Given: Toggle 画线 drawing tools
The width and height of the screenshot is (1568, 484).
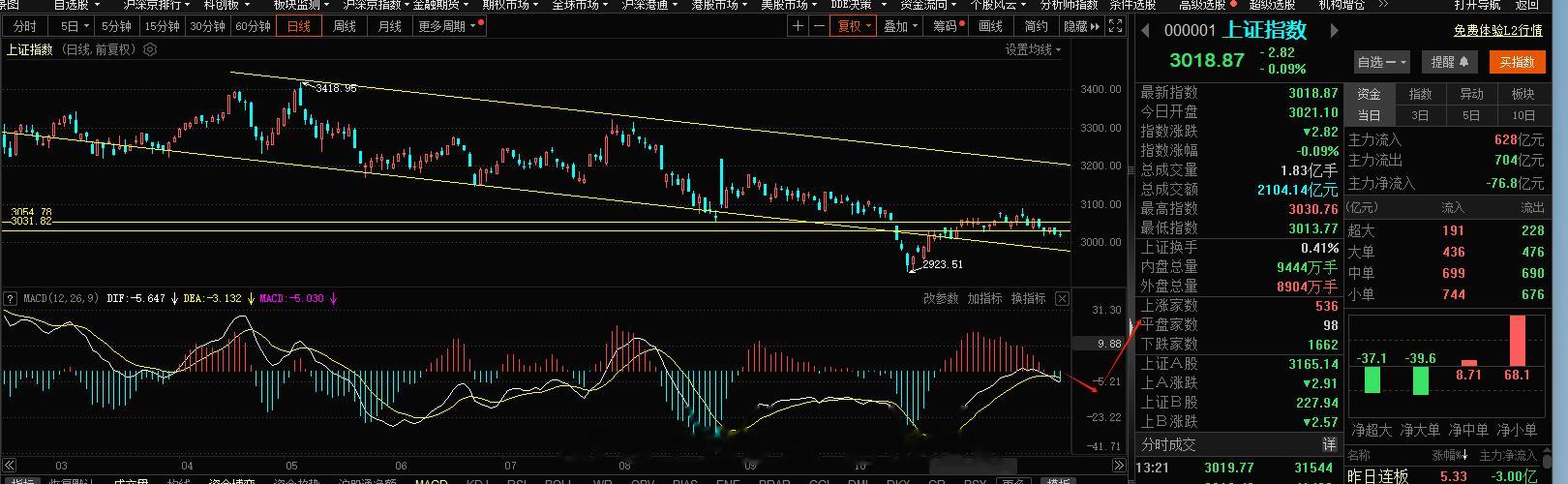Looking at the screenshot, I should pyautogui.click(x=991, y=26).
